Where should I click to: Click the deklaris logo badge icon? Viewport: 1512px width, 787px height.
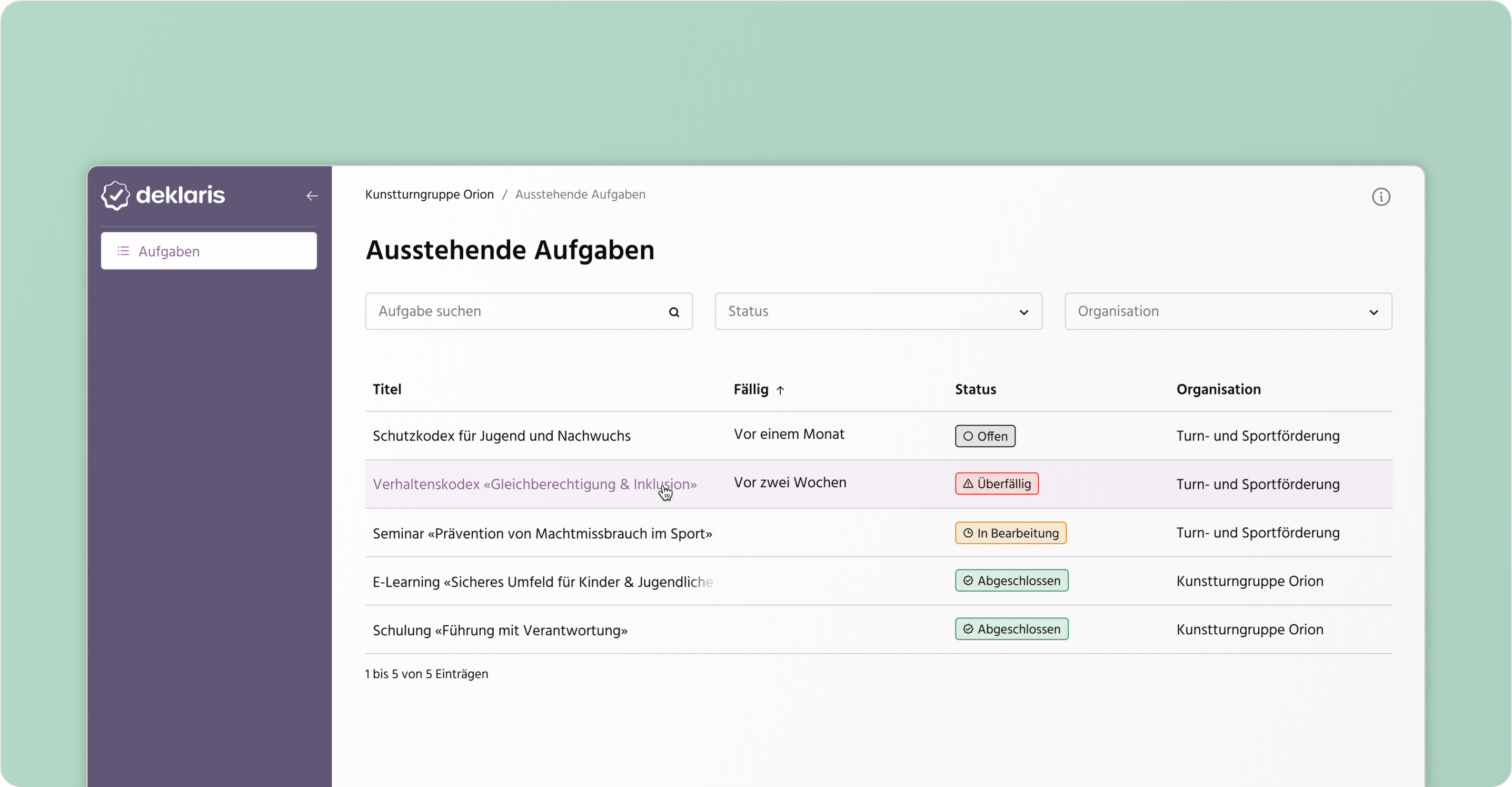click(x=116, y=195)
